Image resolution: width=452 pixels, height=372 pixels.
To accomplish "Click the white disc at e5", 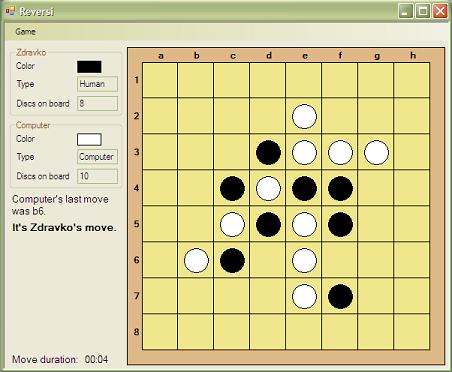I will [304, 224].
